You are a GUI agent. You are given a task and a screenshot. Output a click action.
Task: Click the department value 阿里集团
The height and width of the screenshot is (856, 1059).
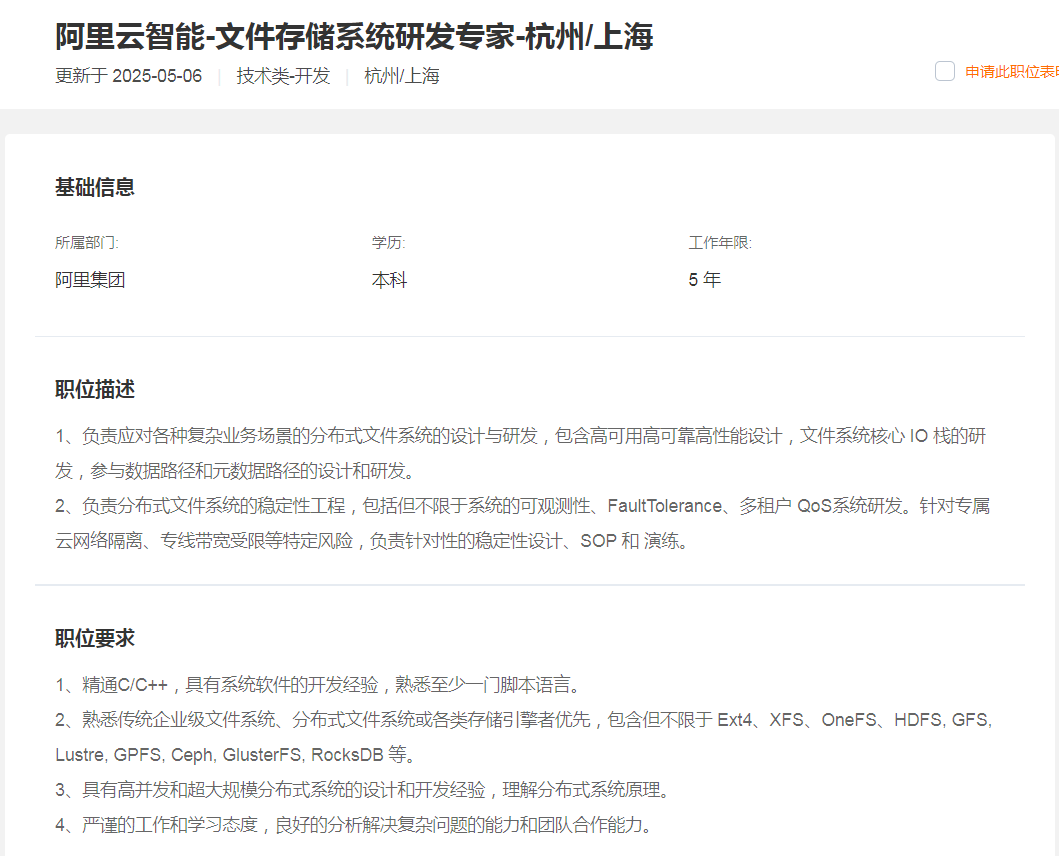[90, 280]
